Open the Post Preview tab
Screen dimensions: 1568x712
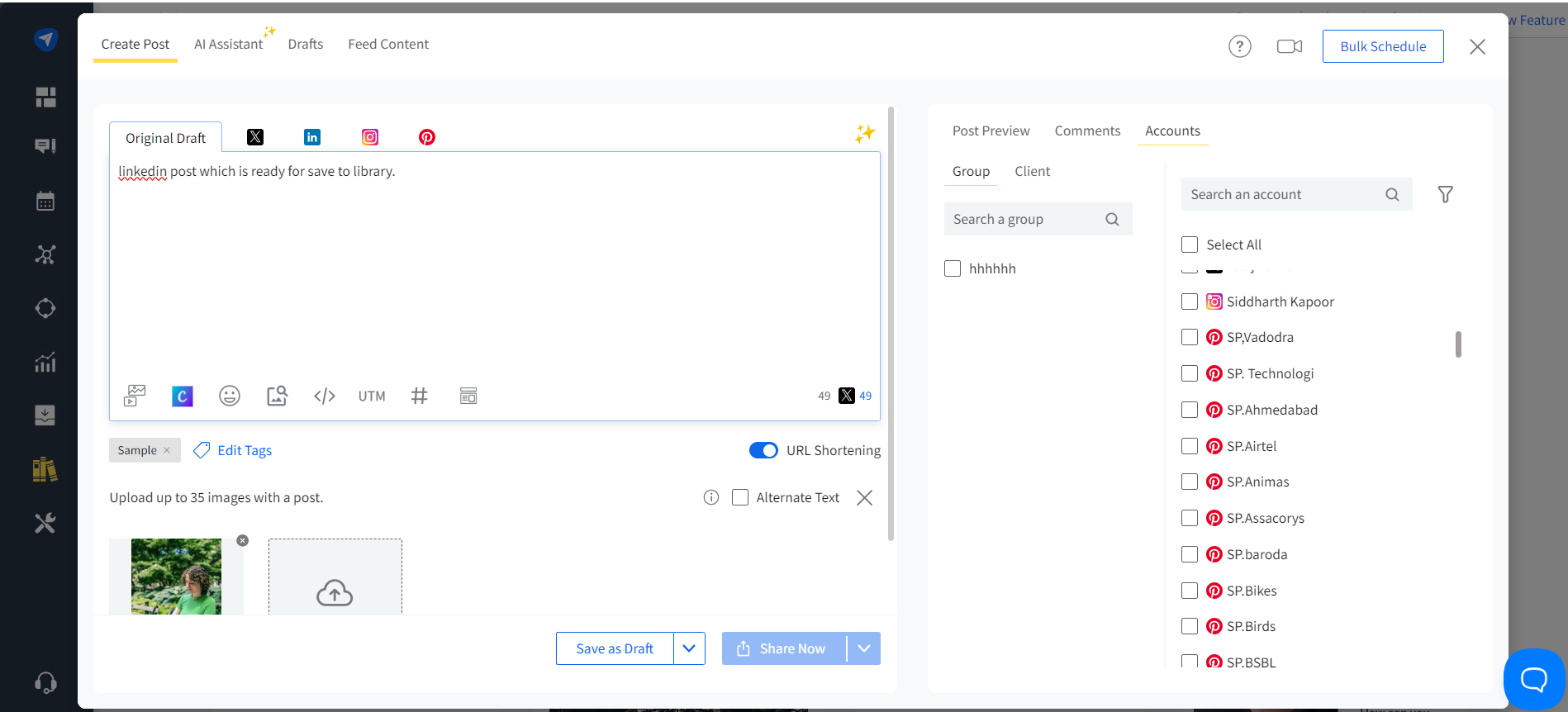pyautogui.click(x=991, y=131)
